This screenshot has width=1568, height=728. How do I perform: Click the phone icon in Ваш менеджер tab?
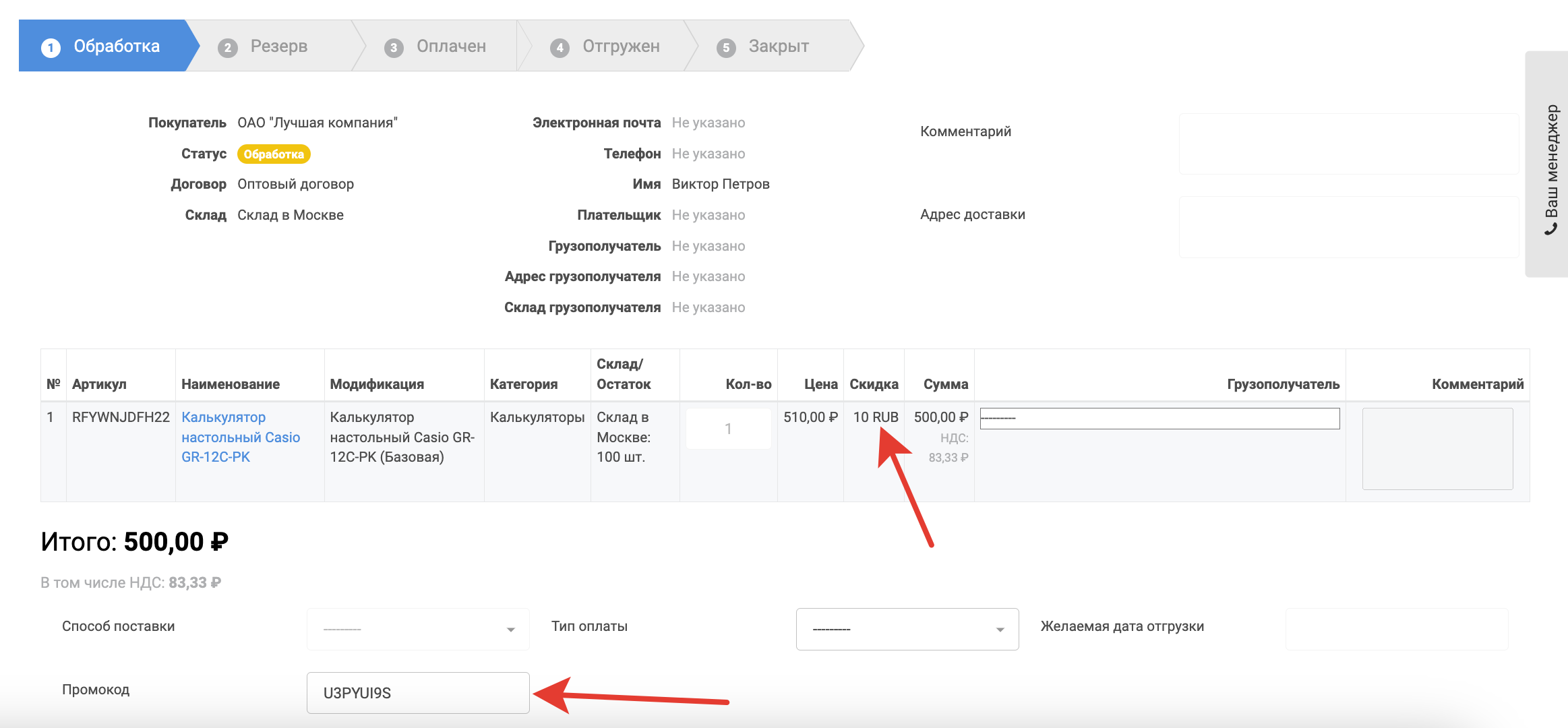[x=1551, y=230]
